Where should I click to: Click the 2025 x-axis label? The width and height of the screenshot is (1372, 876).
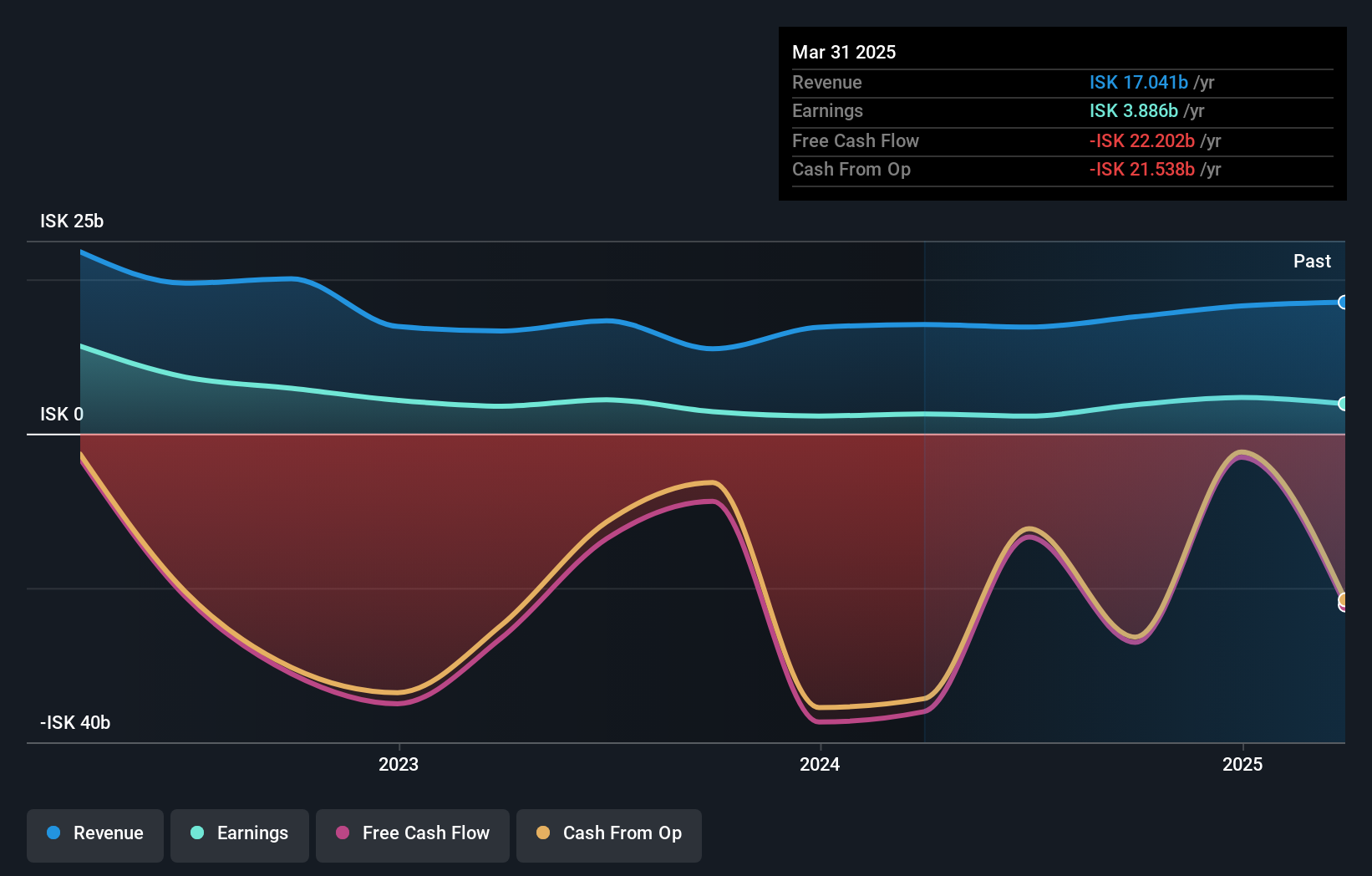point(1242,764)
